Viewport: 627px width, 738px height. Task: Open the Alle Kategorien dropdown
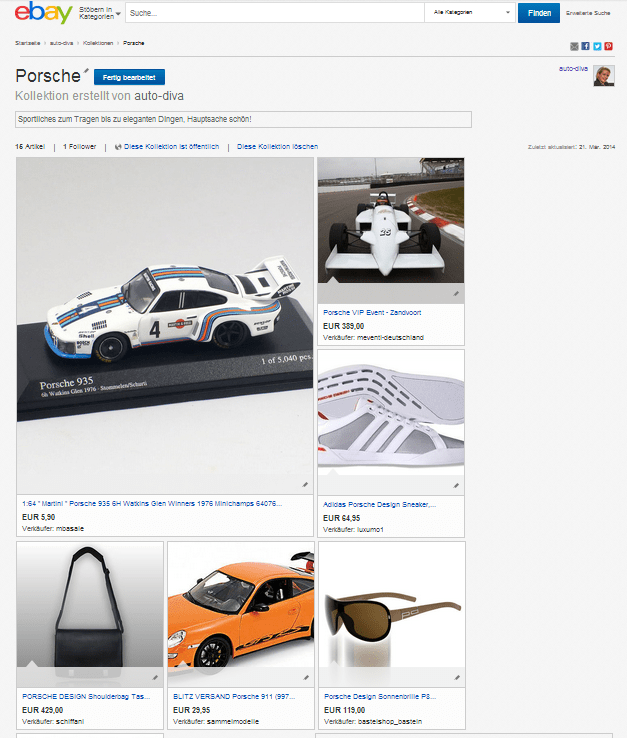click(469, 13)
